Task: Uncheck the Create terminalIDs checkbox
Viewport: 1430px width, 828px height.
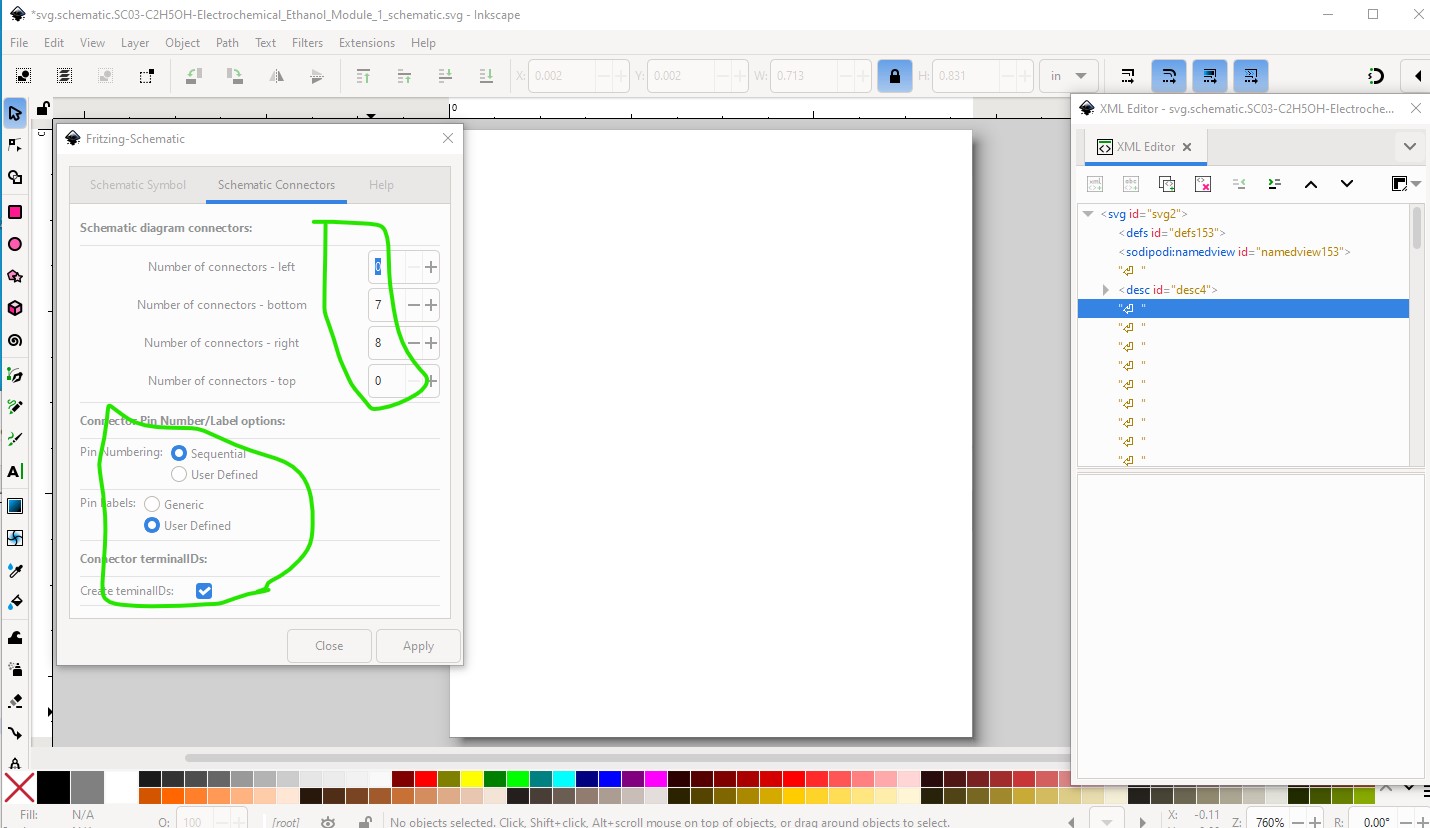Action: [x=204, y=591]
